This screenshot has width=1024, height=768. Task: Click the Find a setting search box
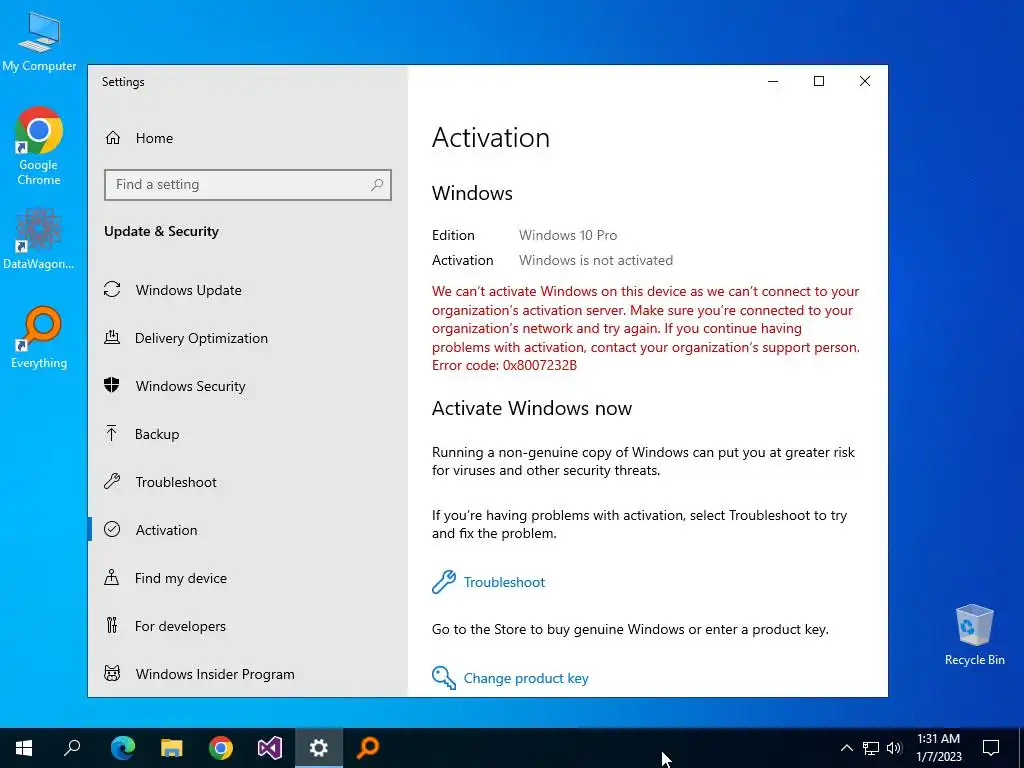(x=248, y=185)
